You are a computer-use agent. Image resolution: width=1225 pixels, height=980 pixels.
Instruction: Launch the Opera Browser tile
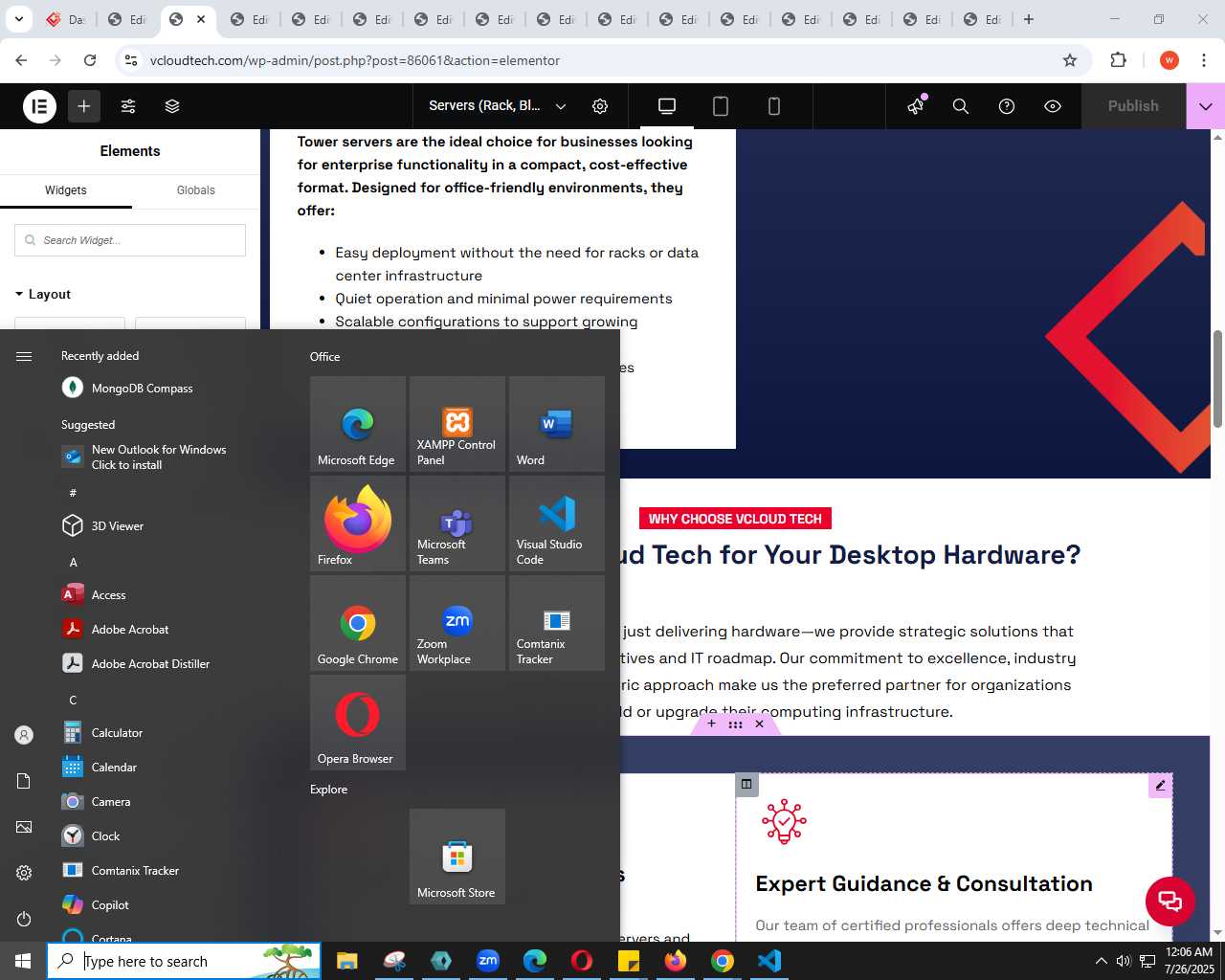pos(358,723)
